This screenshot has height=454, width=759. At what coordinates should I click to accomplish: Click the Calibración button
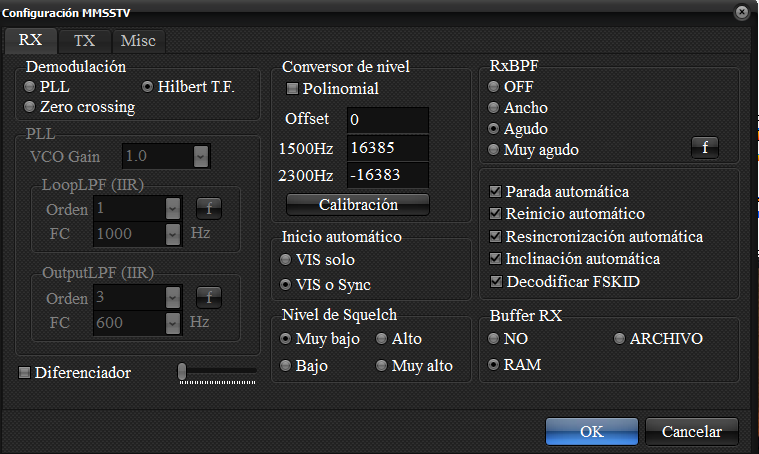358,204
